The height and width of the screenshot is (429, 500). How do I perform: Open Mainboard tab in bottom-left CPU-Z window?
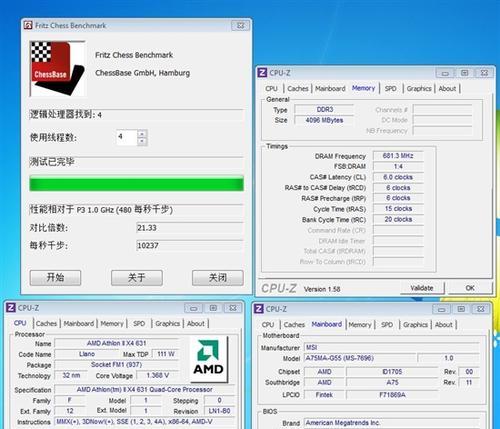coord(79,323)
